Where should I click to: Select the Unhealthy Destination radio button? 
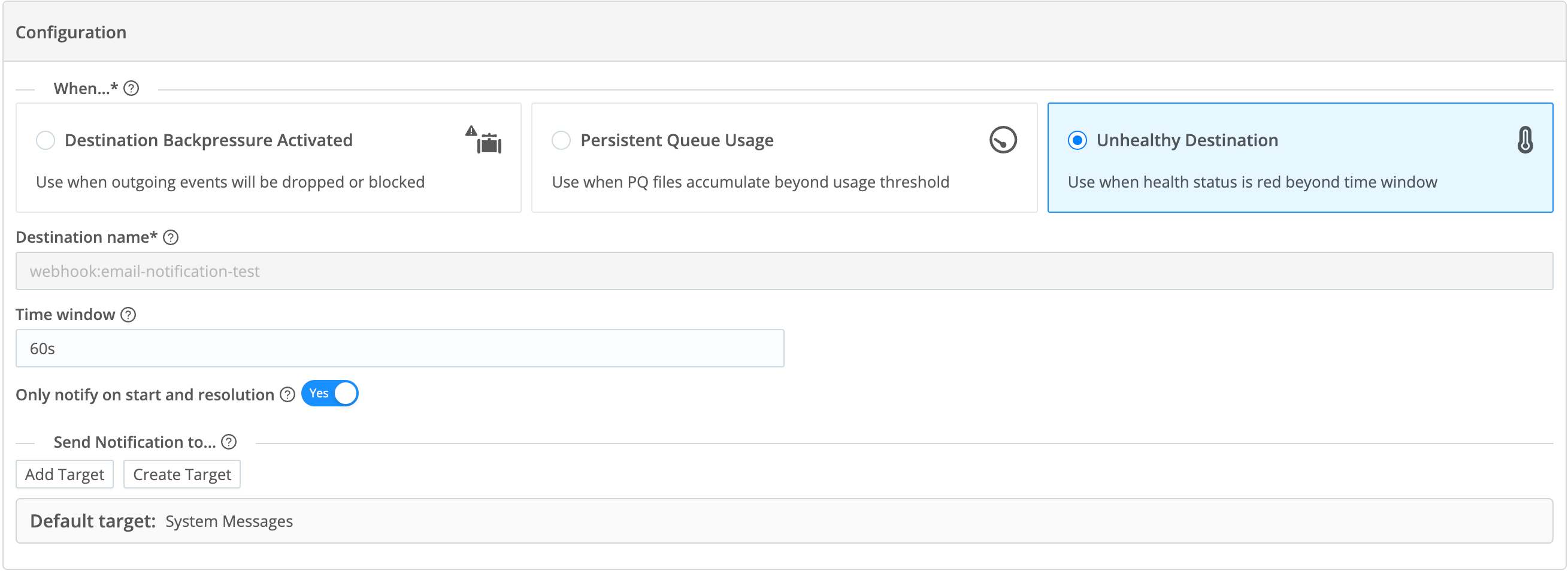point(1077,141)
